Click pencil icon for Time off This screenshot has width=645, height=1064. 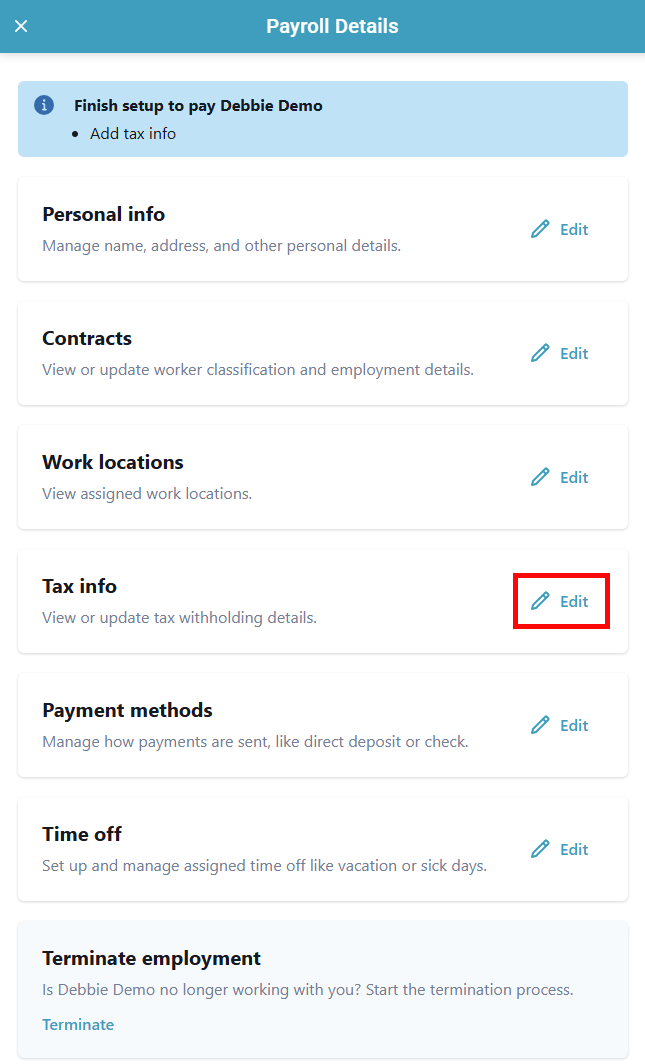point(541,849)
